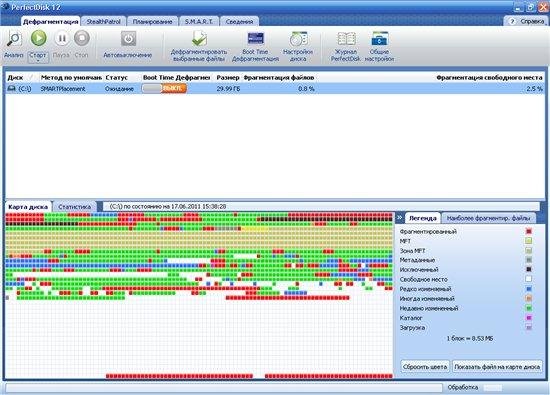Open the dropdown arrow under Старт
The width and height of the screenshot is (550, 395).
coord(38,61)
